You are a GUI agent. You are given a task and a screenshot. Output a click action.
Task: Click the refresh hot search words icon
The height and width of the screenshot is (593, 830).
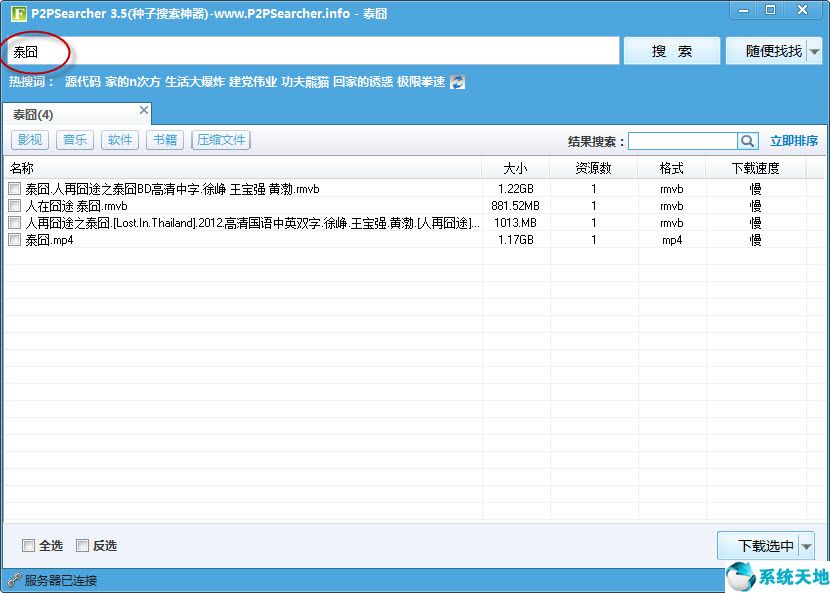coord(457,82)
